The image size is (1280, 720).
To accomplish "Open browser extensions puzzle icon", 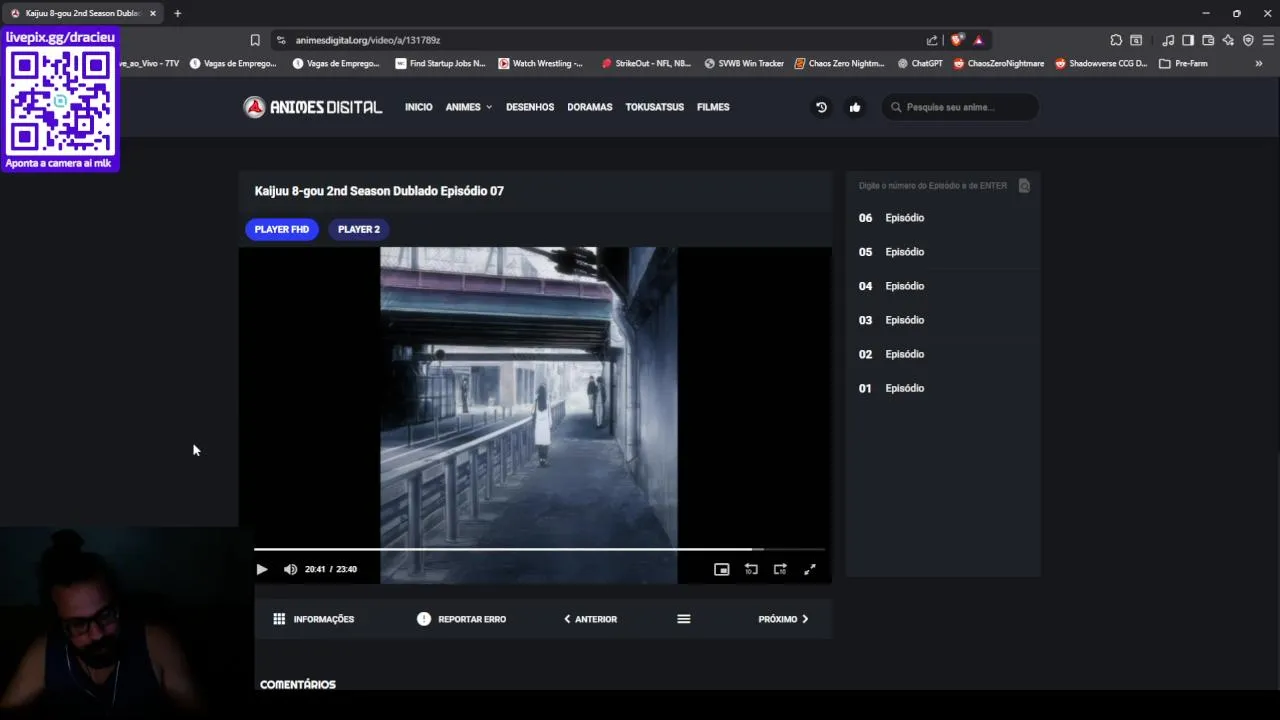I will coord(1116,40).
